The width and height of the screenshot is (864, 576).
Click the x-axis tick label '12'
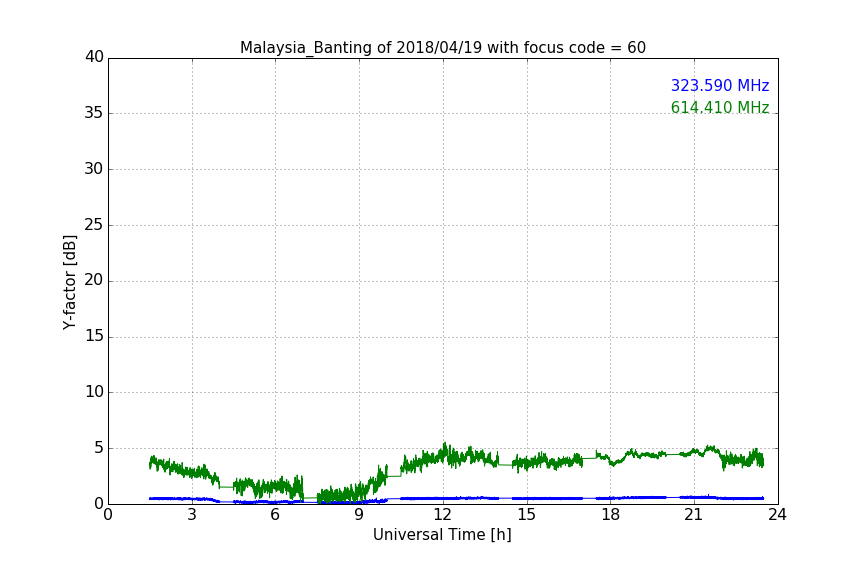(x=442, y=515)
